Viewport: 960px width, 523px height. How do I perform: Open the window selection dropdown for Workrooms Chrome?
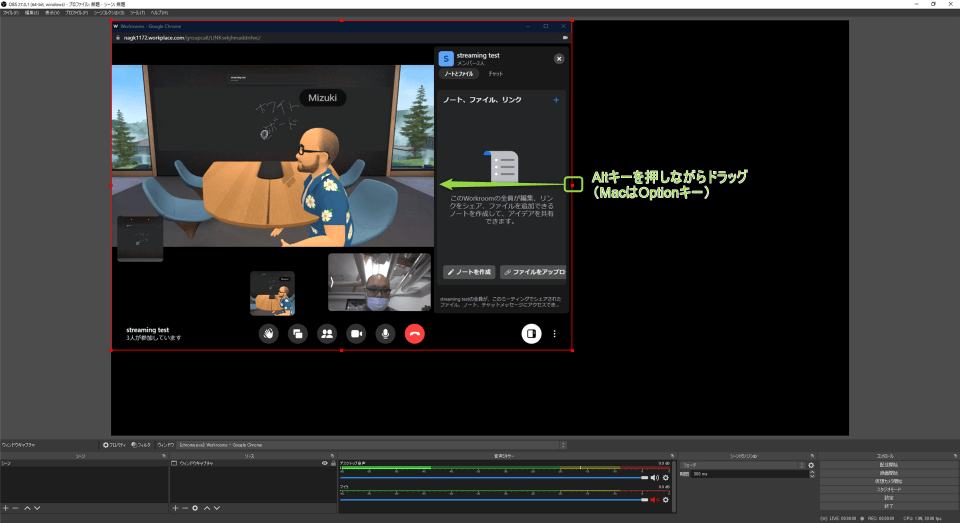click(370, 444)
